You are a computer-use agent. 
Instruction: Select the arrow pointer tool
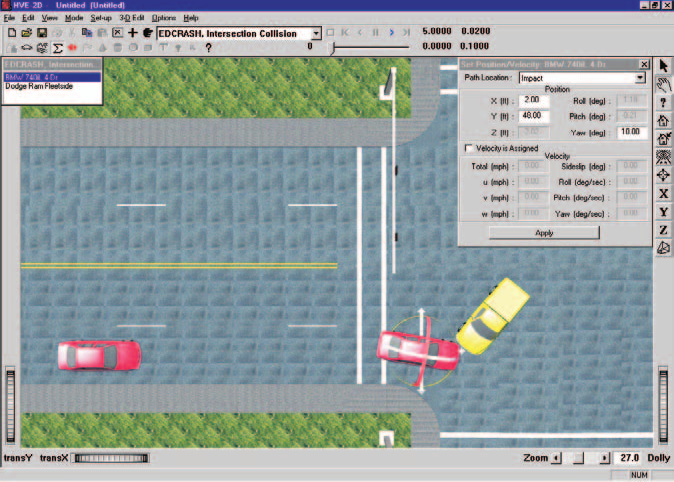(x=663, y=66)
